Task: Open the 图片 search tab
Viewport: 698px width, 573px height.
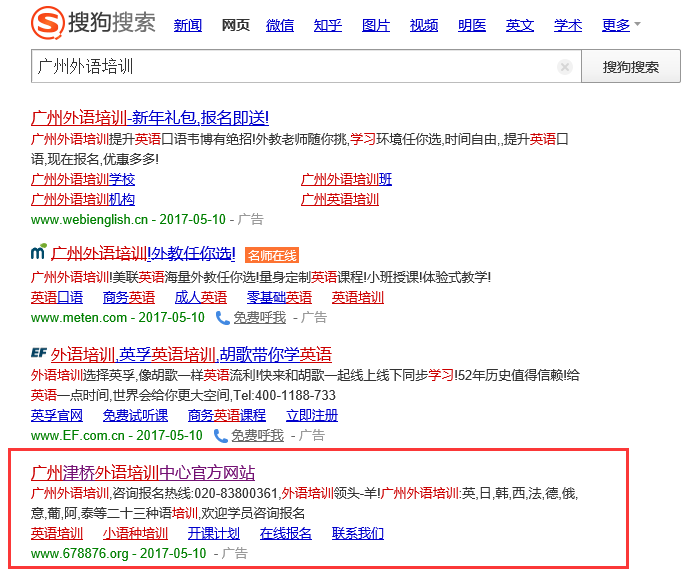Action: [x=376, y=25]
